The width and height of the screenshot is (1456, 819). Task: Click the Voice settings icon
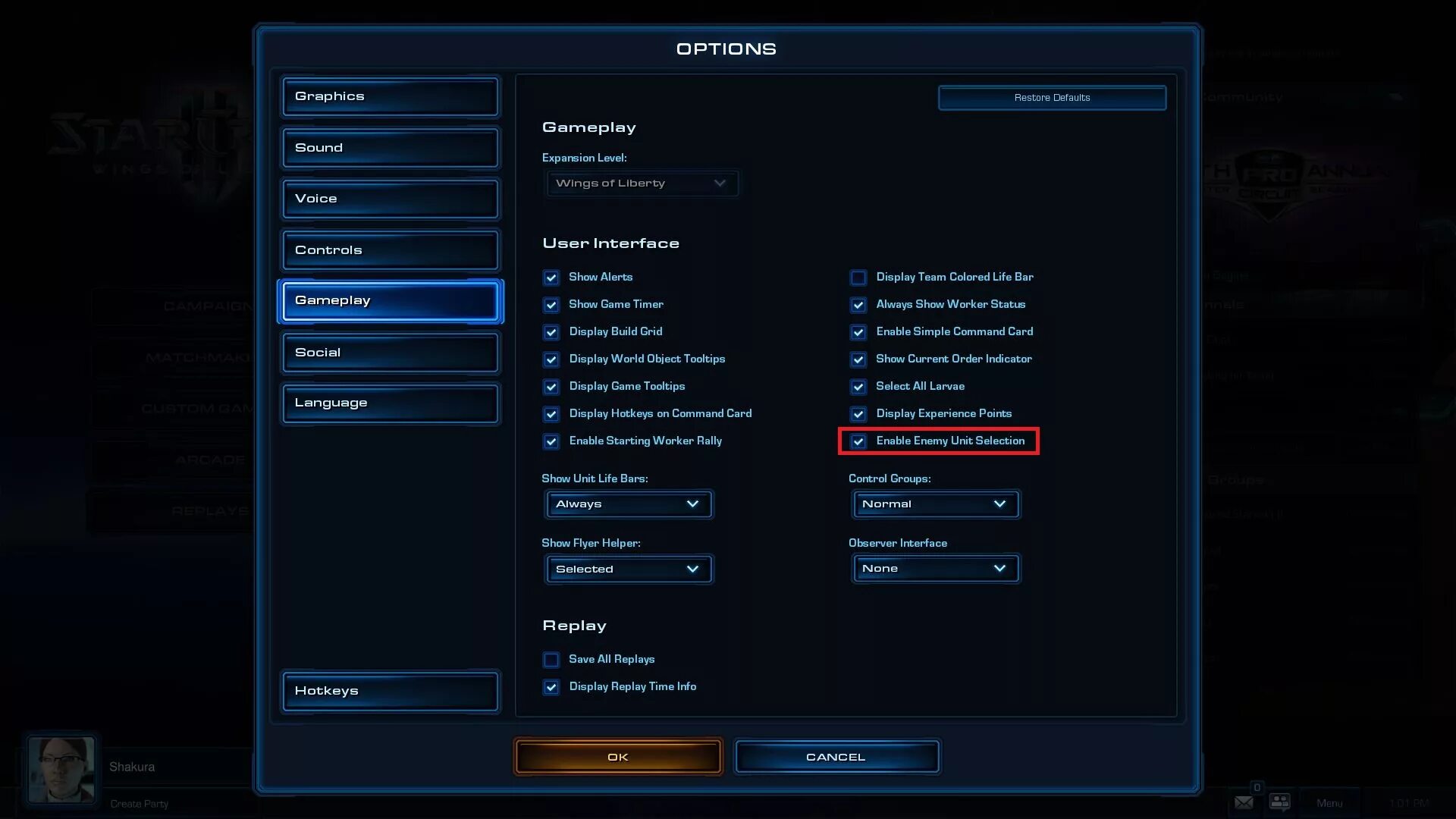(389, 198)
